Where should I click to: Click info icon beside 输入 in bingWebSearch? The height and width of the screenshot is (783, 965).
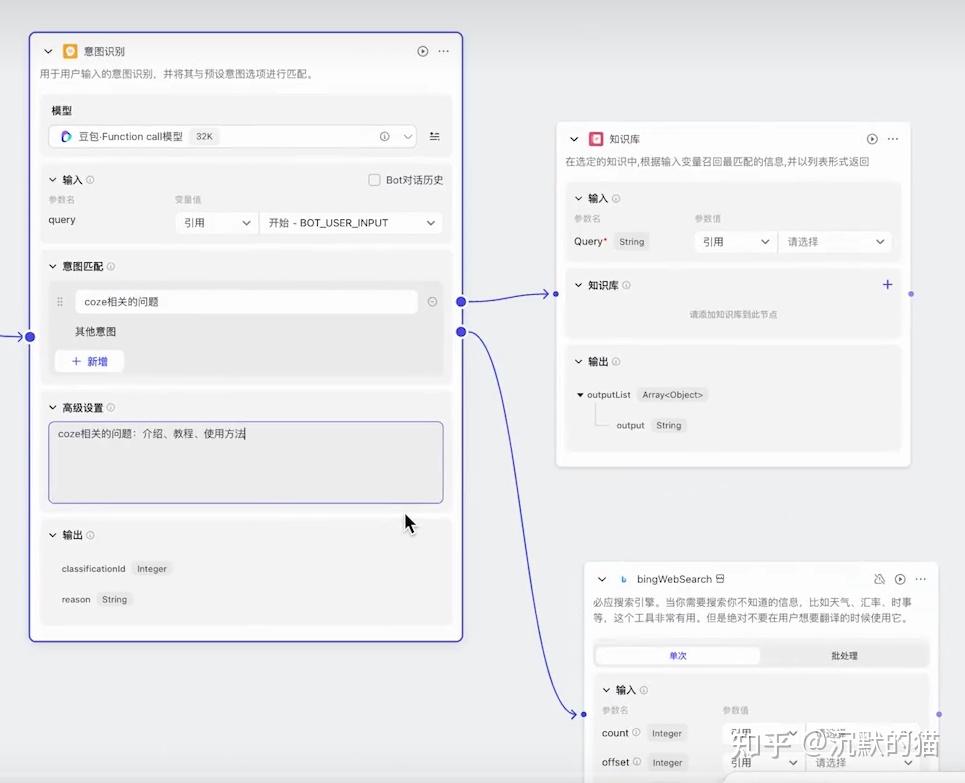[644, 690]
